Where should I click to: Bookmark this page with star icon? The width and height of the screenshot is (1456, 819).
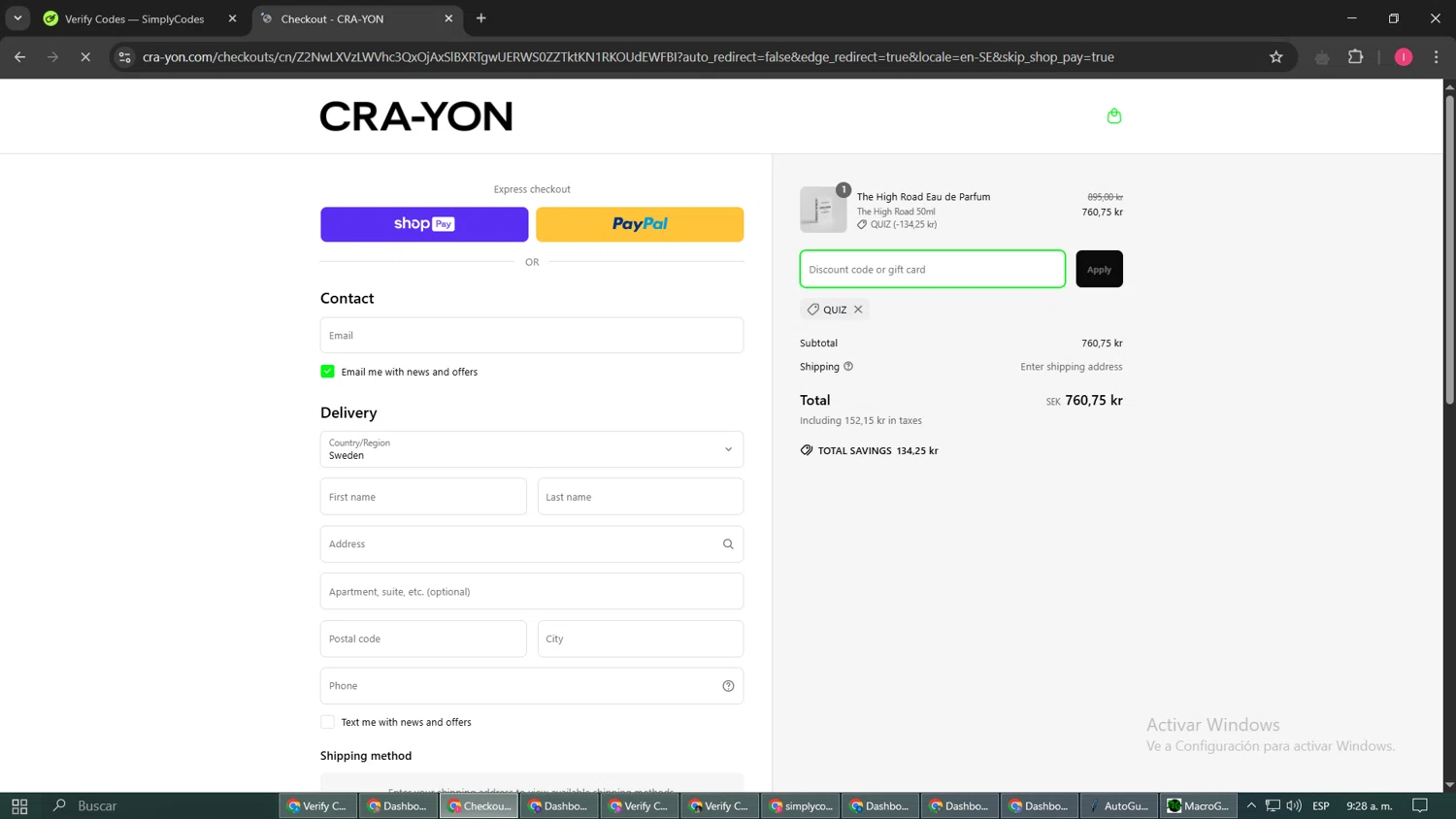click(x=1275, y=57)
